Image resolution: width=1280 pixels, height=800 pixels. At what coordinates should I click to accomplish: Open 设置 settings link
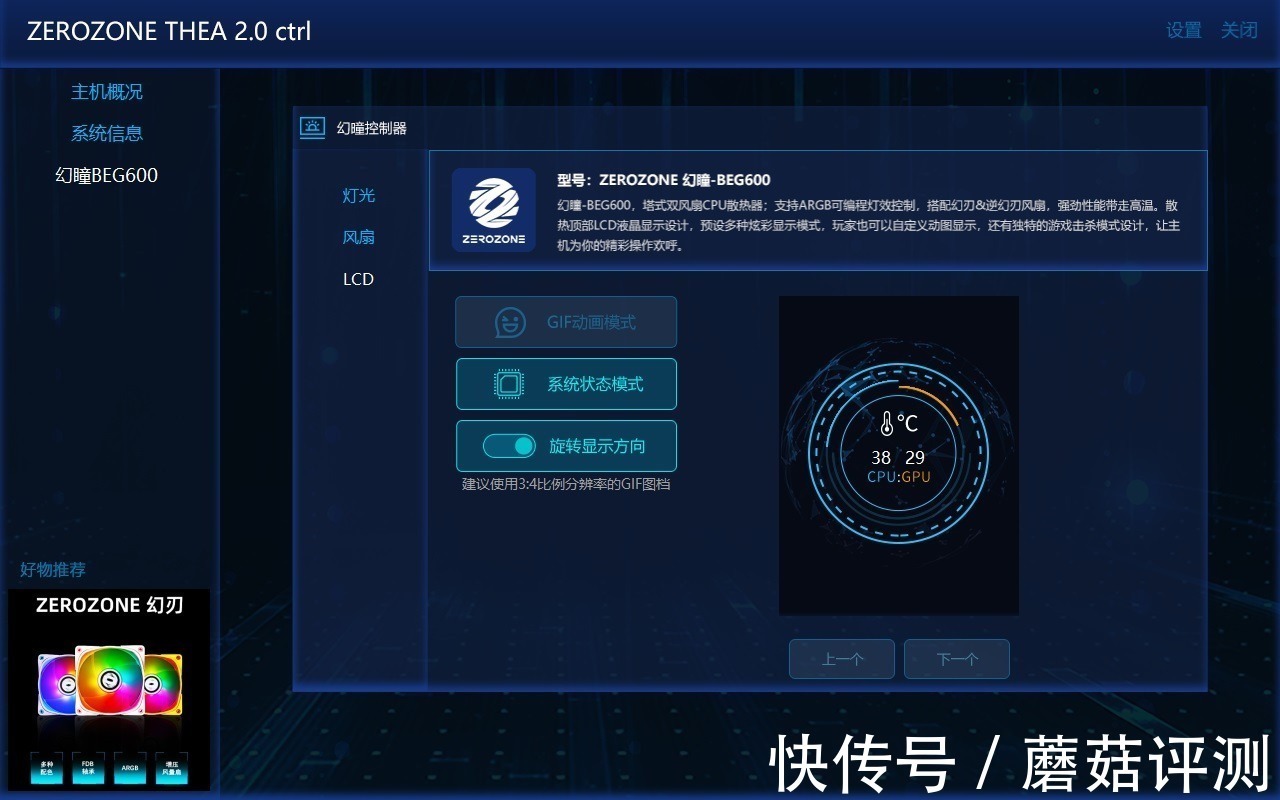point(1184,30)
